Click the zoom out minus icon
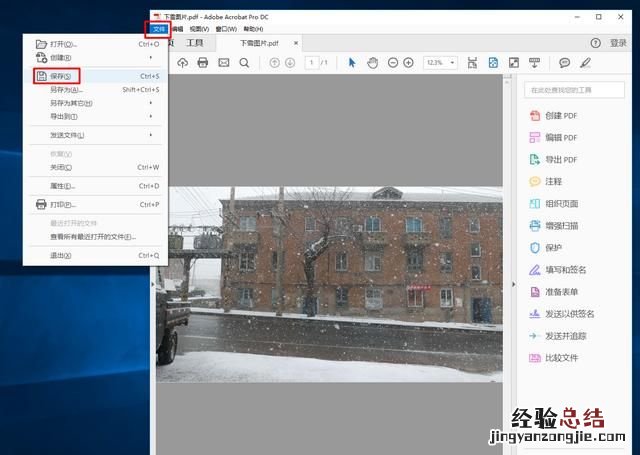Screen dimensions: 640x455 [x=393, y=62]
